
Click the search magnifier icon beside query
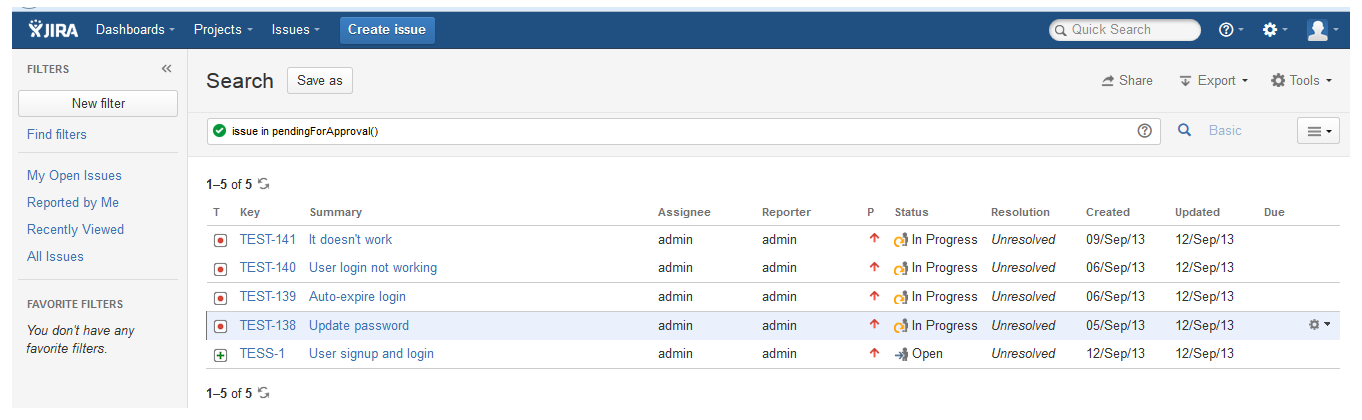click(1184, 130)
